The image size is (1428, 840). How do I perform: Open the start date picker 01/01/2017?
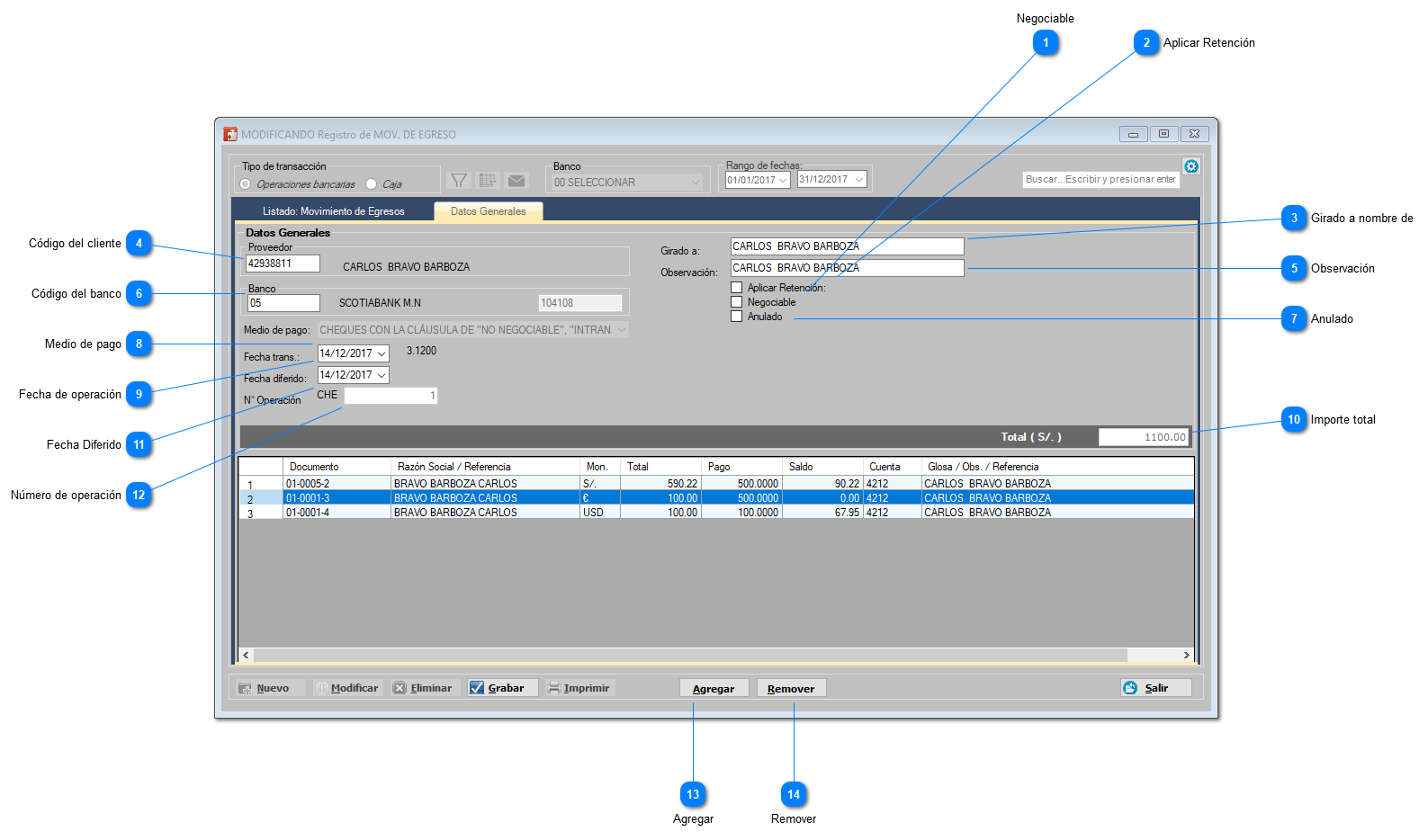(x=783, y=180)
